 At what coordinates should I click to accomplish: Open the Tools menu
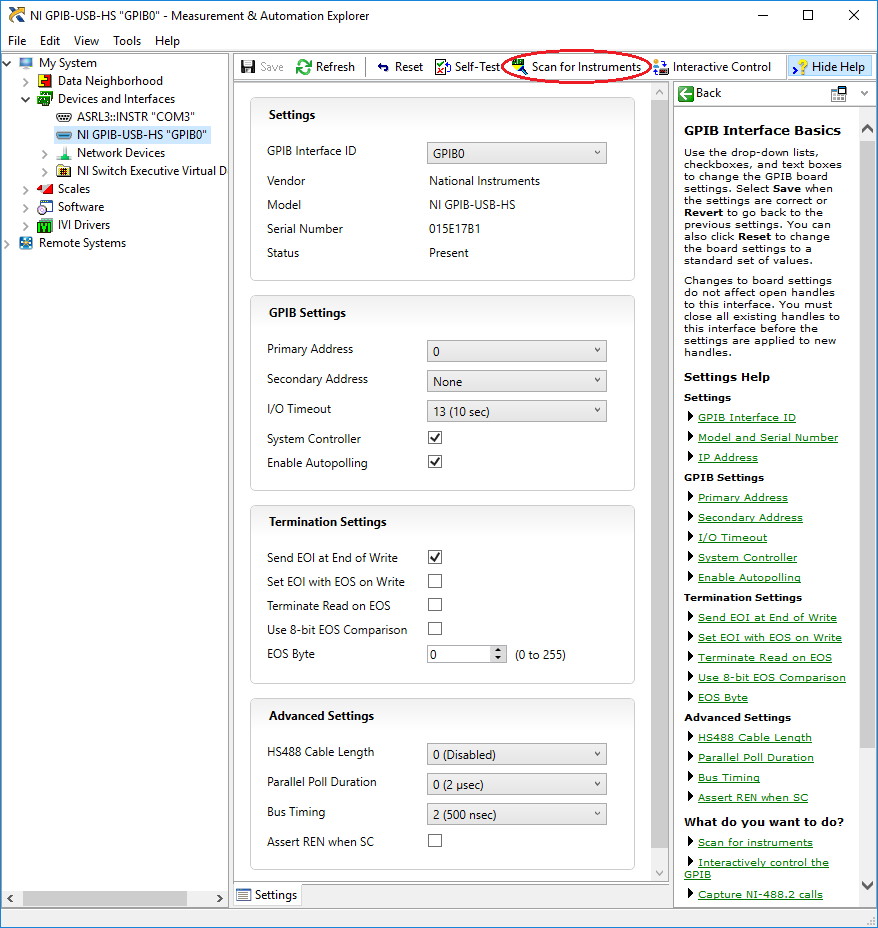[x=127, y=41]
